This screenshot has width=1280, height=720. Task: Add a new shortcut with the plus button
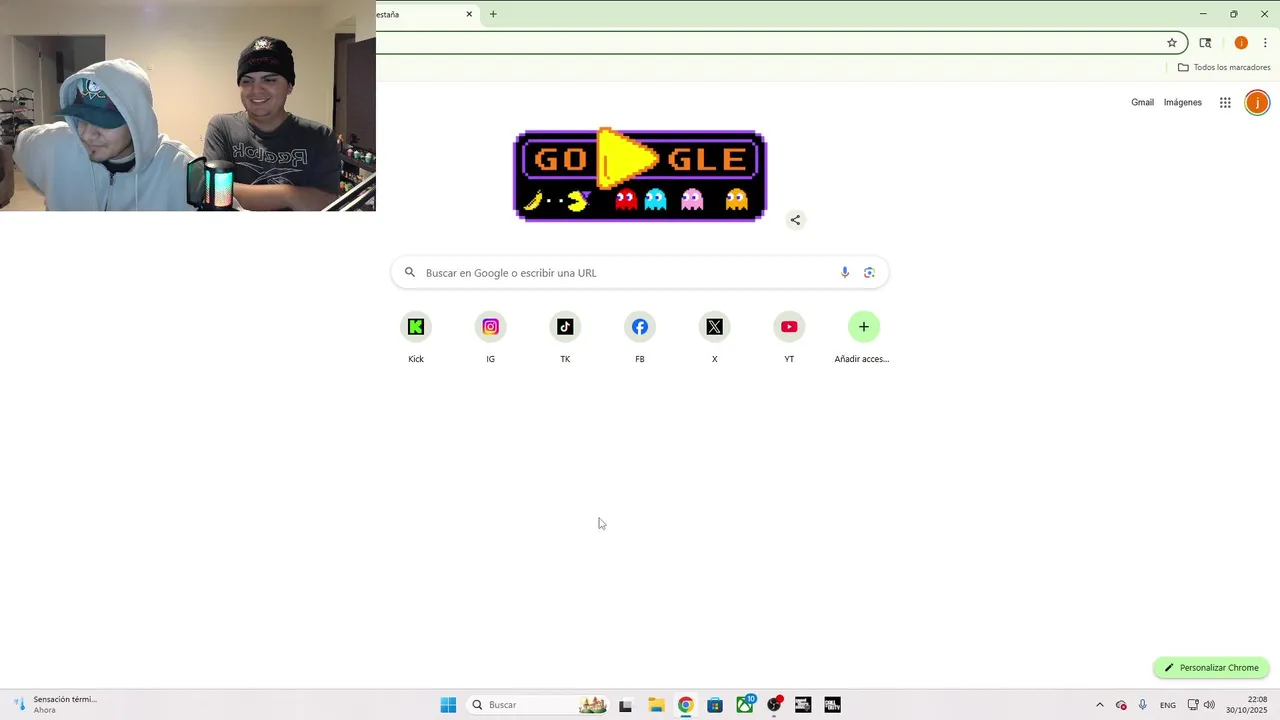point(864,327)
